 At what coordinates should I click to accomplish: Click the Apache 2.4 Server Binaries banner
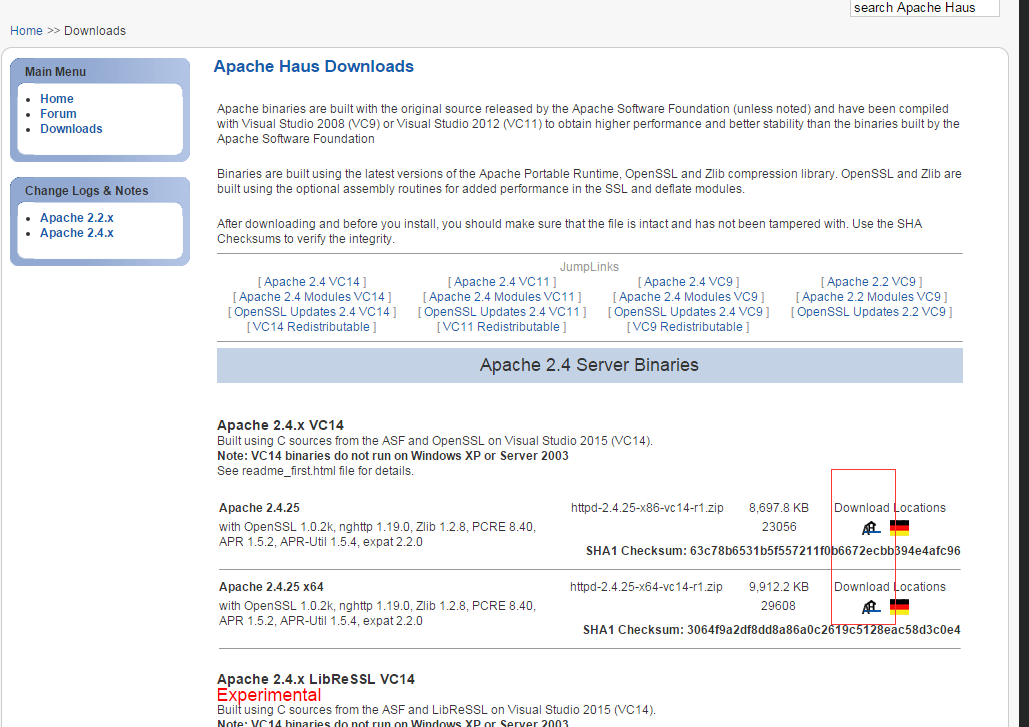coord(589,365)
